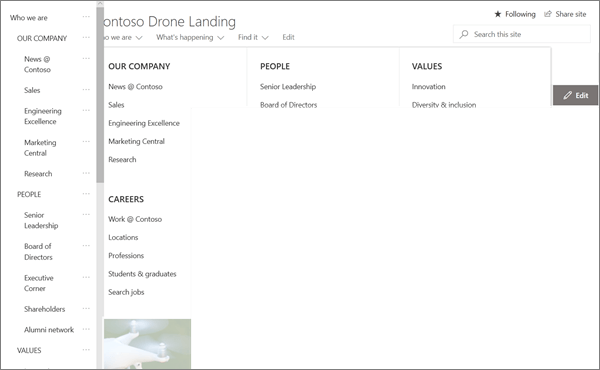Open ellipsis menu for Shareholders sidebar item
The height and width of the screenshot is (370, 600).
tap(86, 308)
